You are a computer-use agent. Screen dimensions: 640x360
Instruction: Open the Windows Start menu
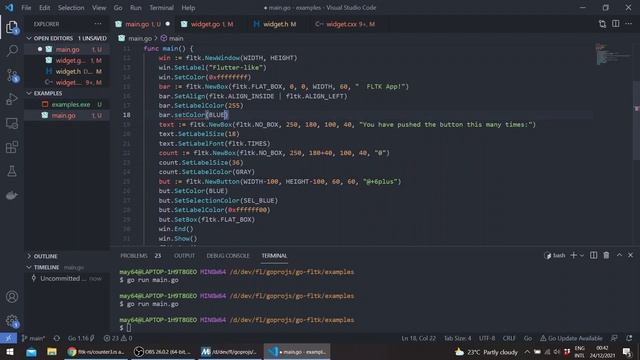pos(9,352)
